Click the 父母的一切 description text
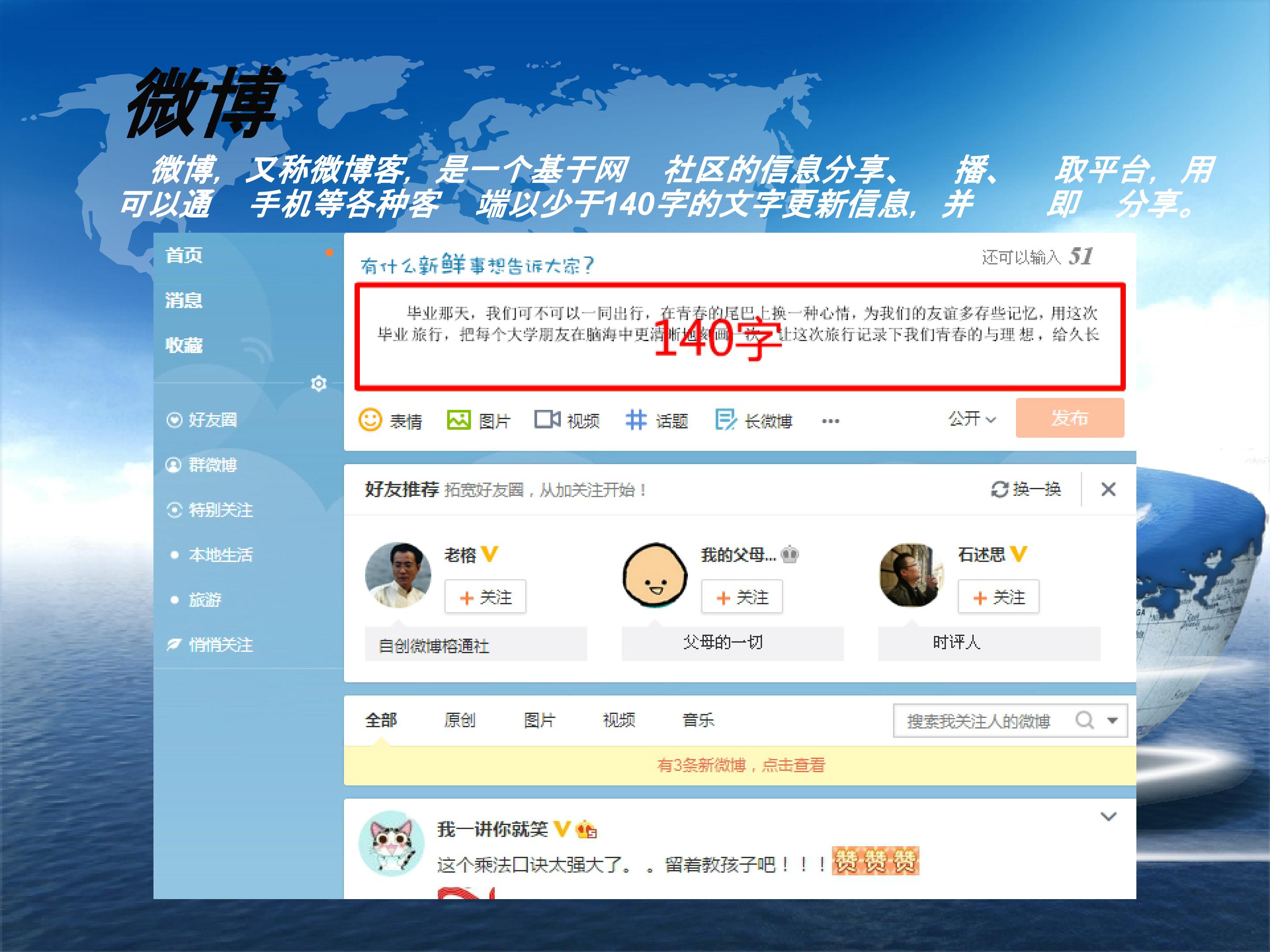 tap(723, 642)
